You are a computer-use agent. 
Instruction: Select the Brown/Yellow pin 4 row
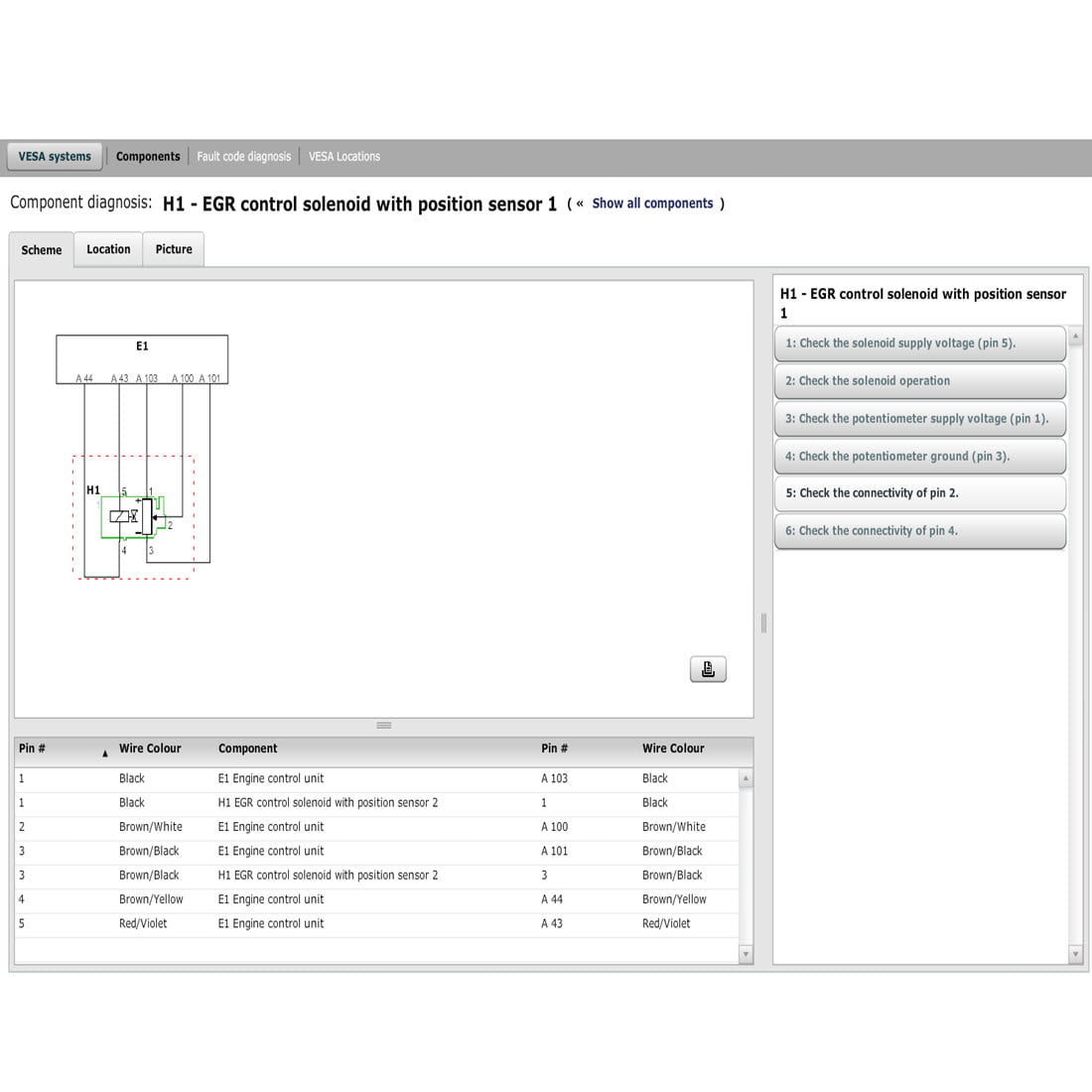[376, 899]
